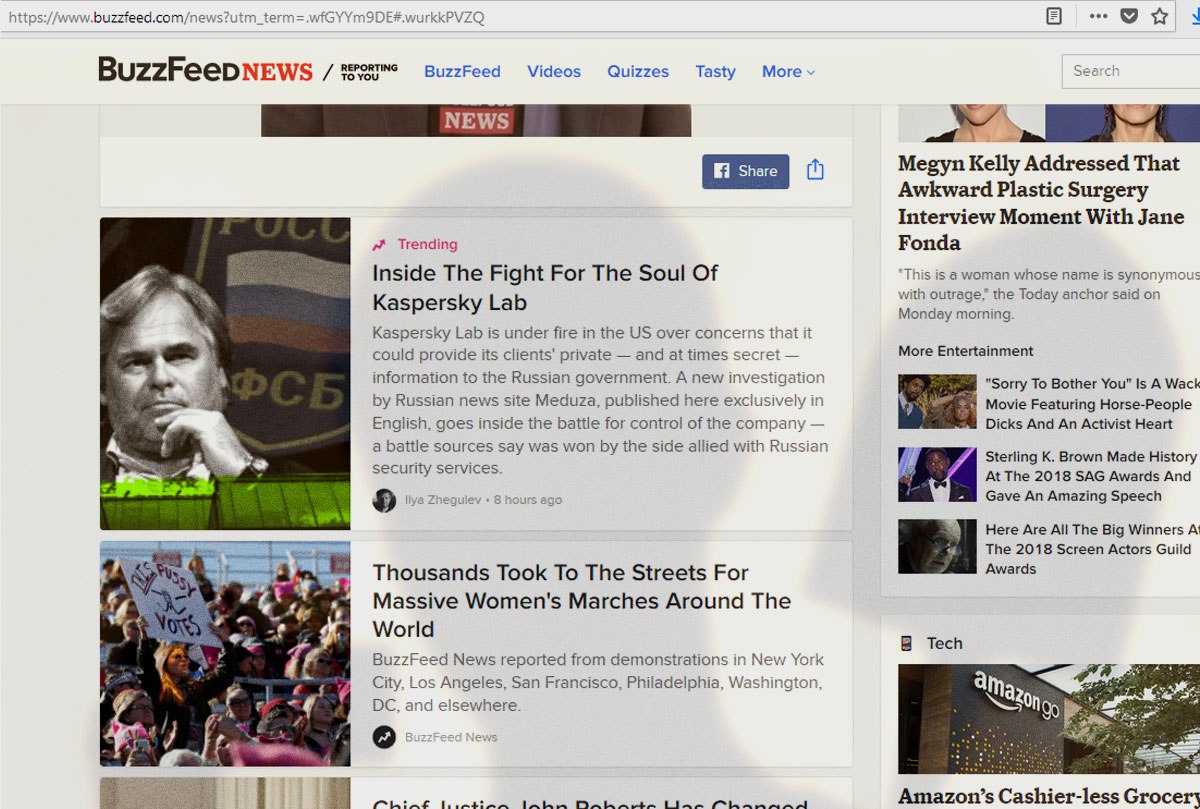The height and width of the screenshot is (809, 1200).
Task: Click the Women's Marches summary text
Action: tap(598, 683)
